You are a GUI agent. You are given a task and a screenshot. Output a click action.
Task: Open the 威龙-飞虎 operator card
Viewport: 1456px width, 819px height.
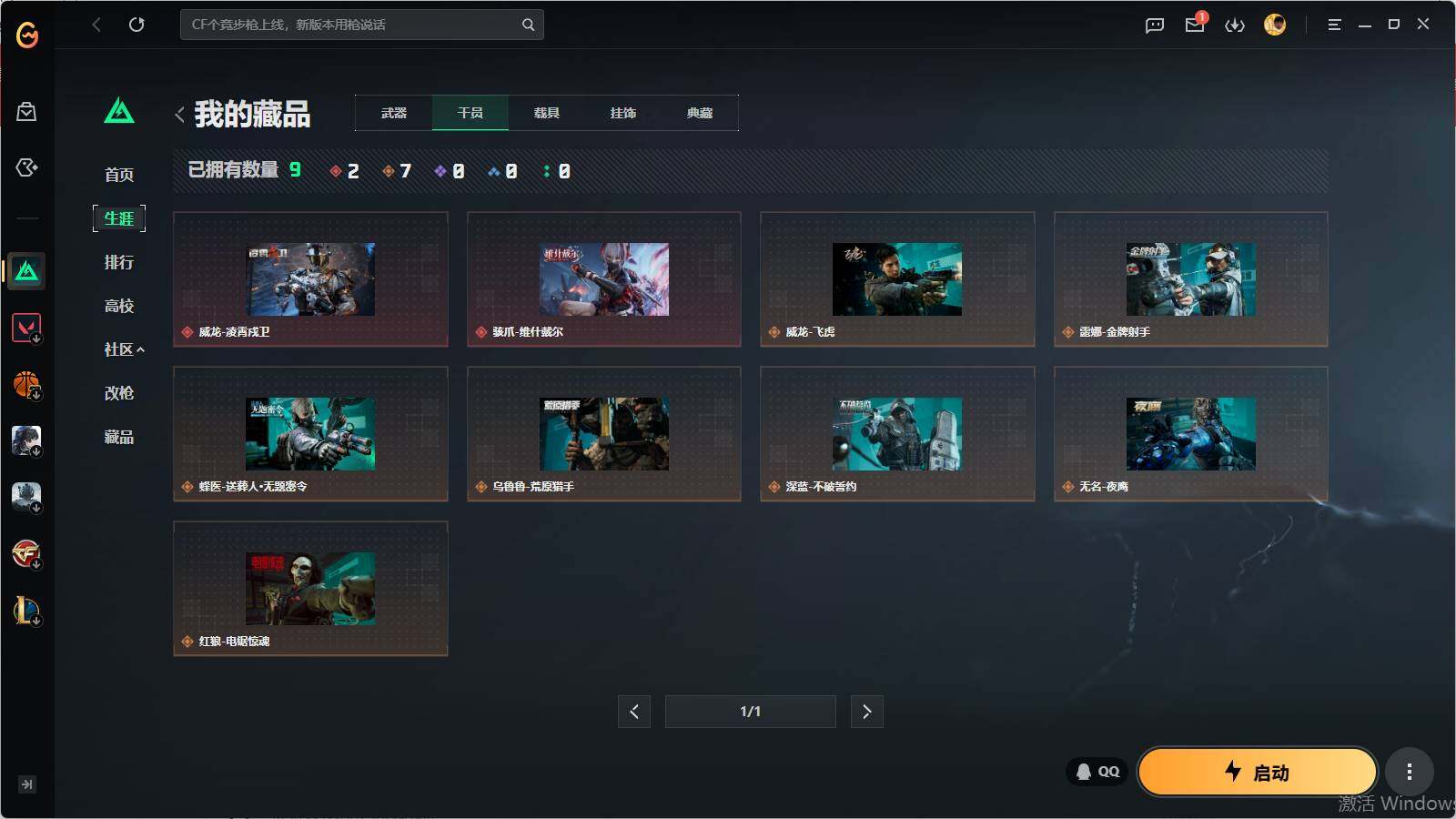897,279
